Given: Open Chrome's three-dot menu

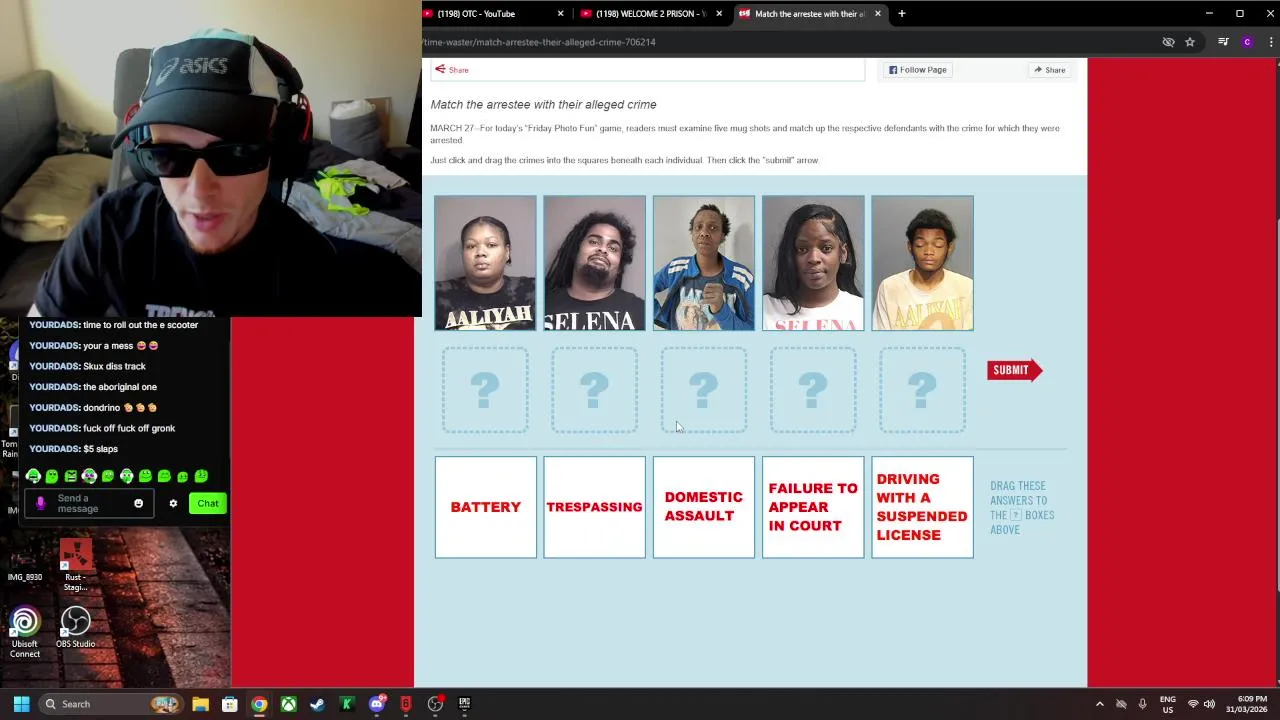Looking at the screenshot, I should (x=1271, y=42).
